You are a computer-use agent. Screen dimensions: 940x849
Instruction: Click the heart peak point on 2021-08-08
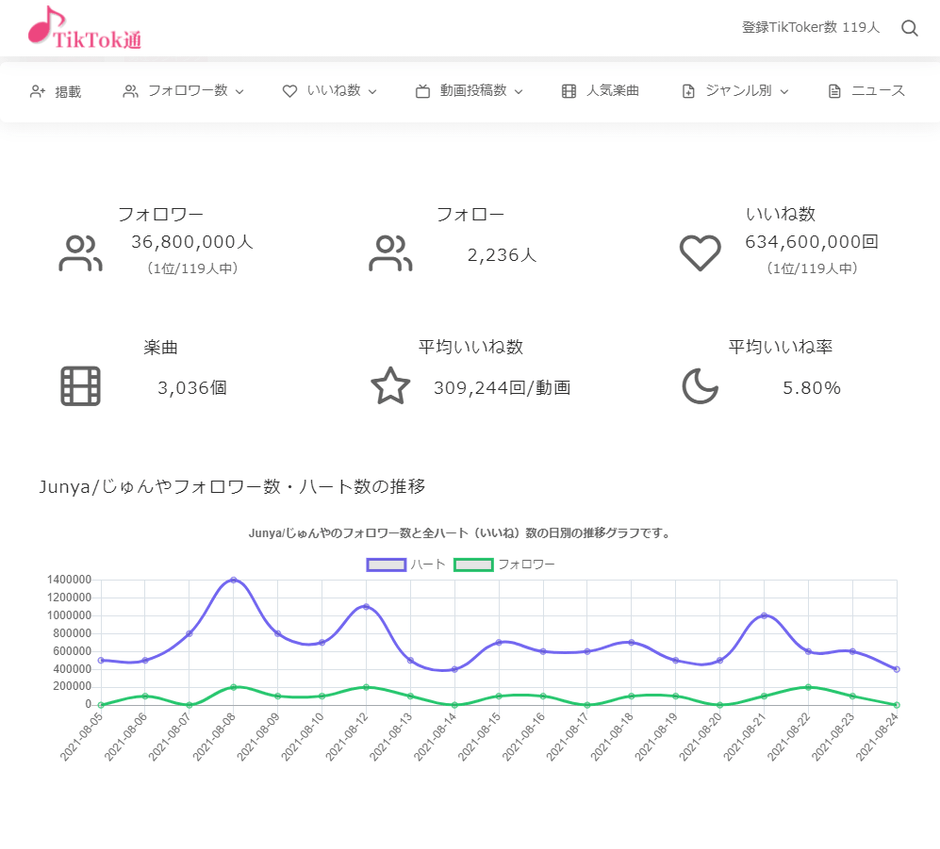[x=233, y=580]
